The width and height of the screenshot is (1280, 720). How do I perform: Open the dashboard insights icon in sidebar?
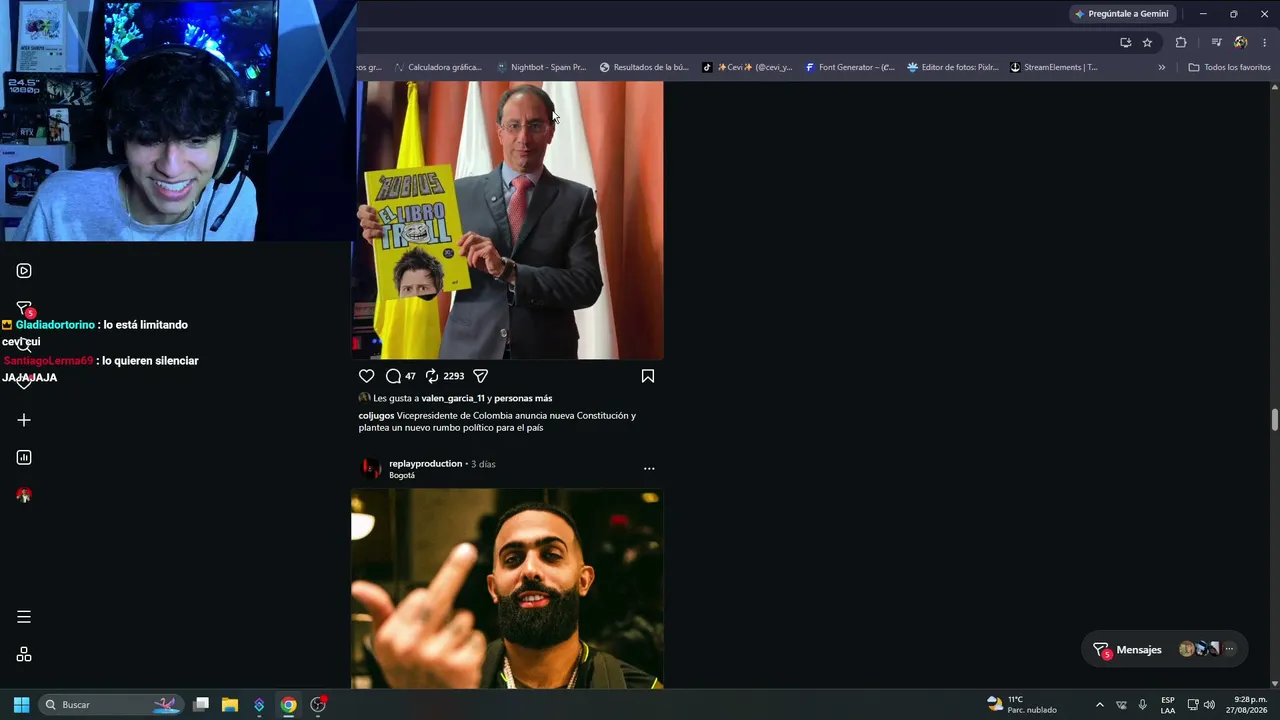tap(24, 457)
